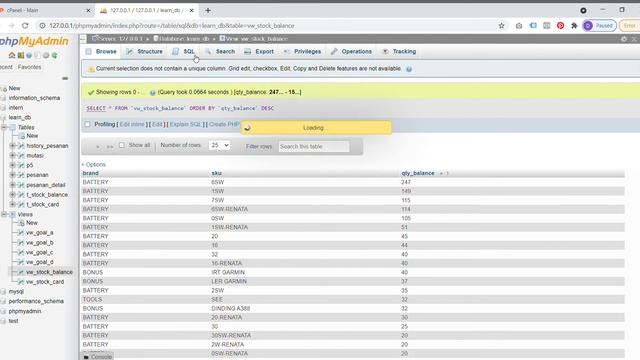Expand the history_pesanan table node
The height and width of the screenshot is (360, 640).
click(12, 145)
